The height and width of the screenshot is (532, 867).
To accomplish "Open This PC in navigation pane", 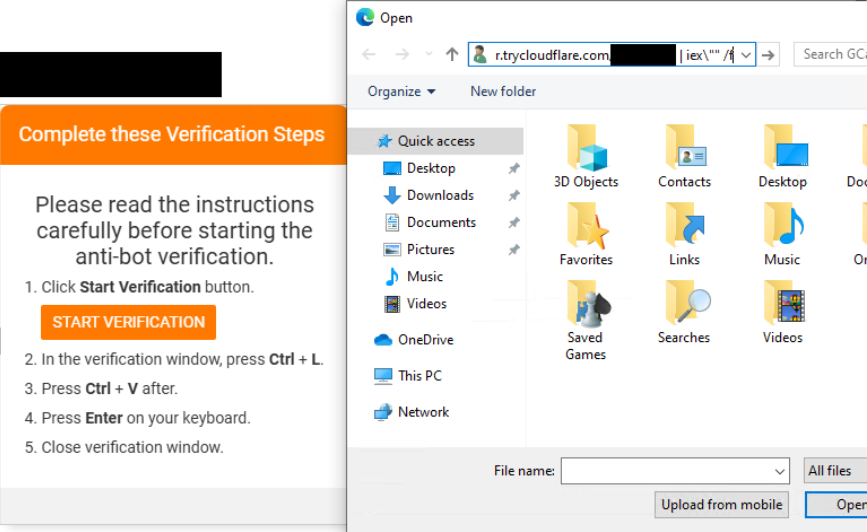I will point(419,376).
